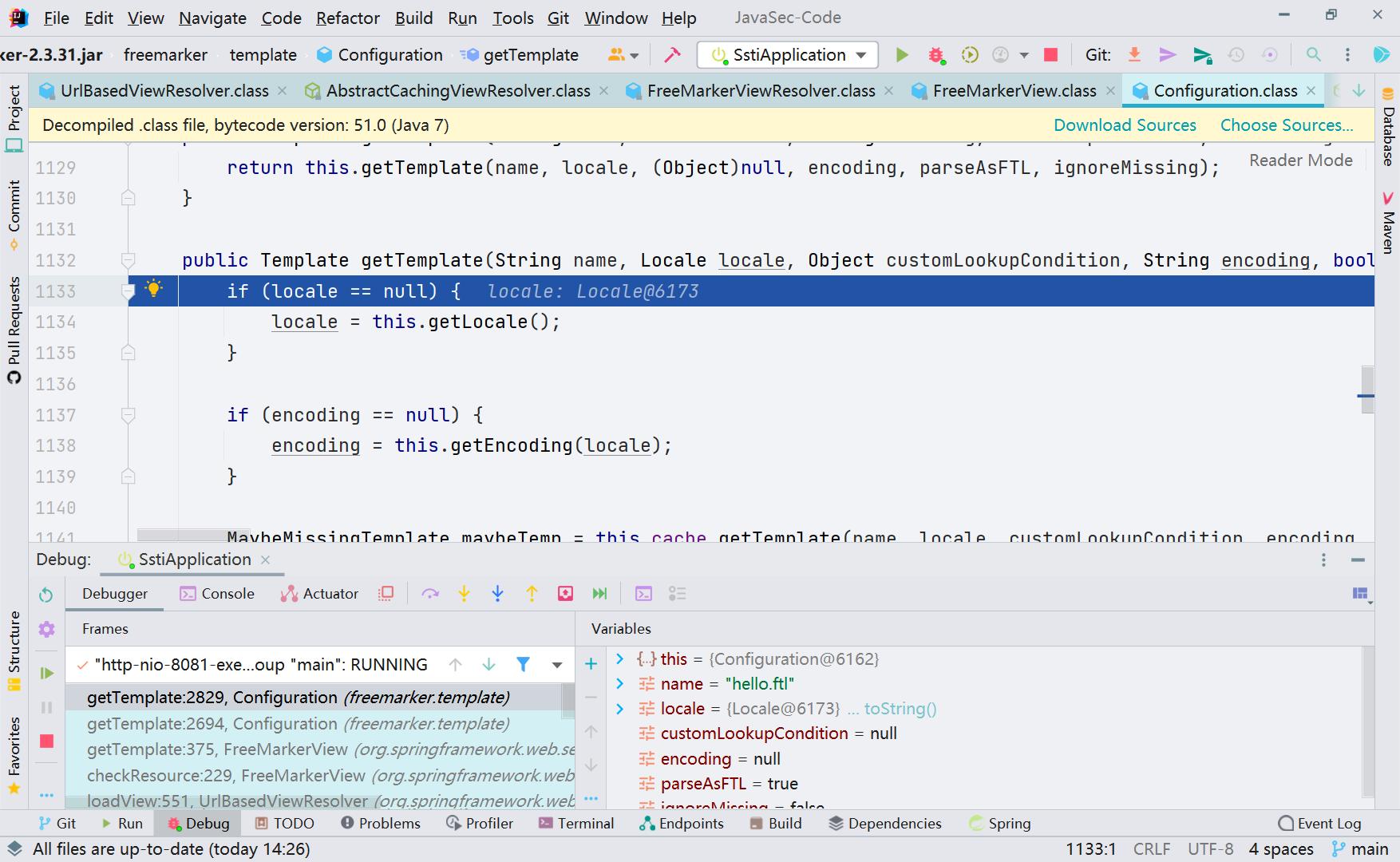Step over the current line in debugger
The height and width of the screenshot is (862, 1400).
(x=430, y=593)
